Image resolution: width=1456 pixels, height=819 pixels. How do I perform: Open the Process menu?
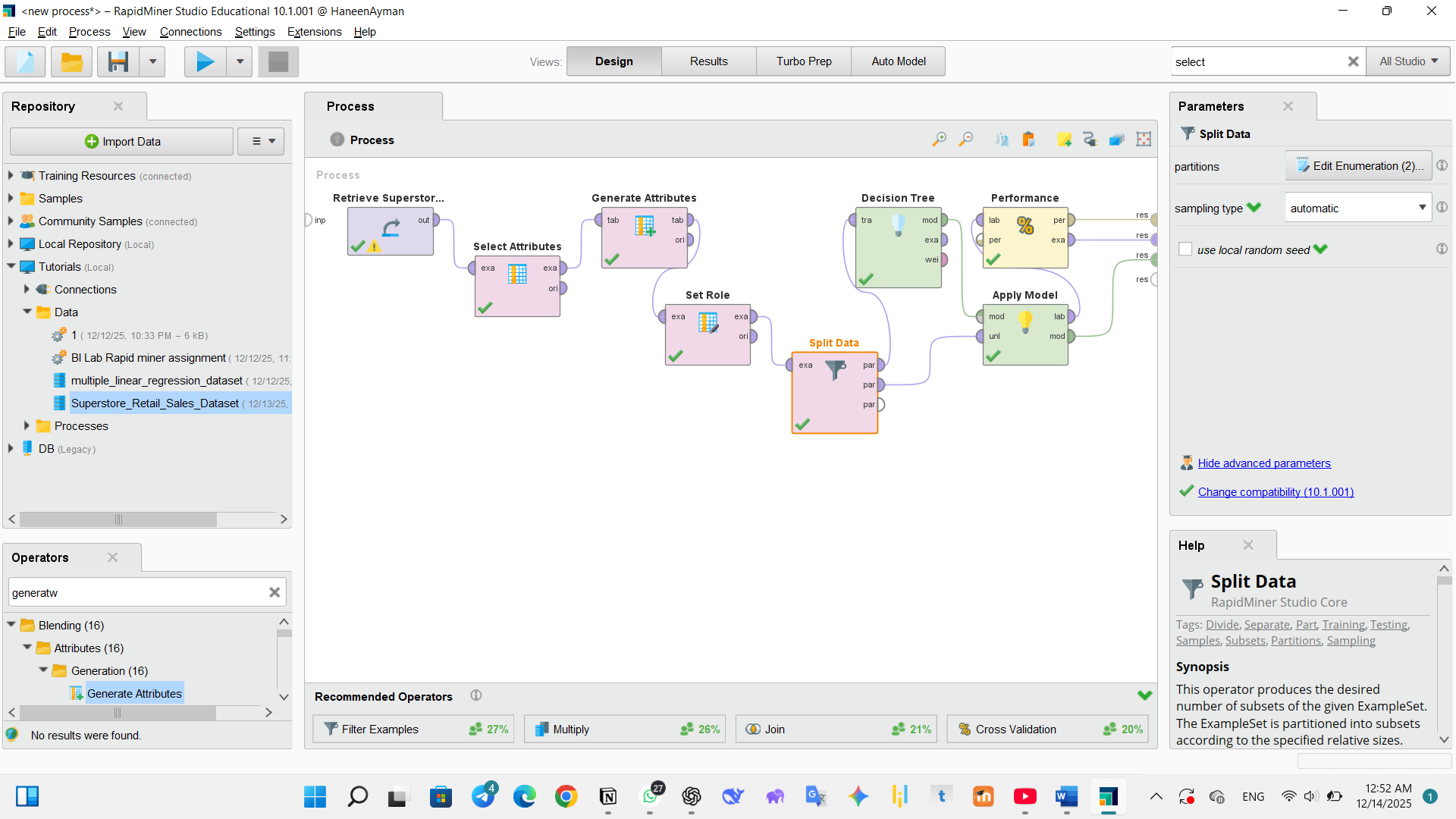tap(89, 31)
